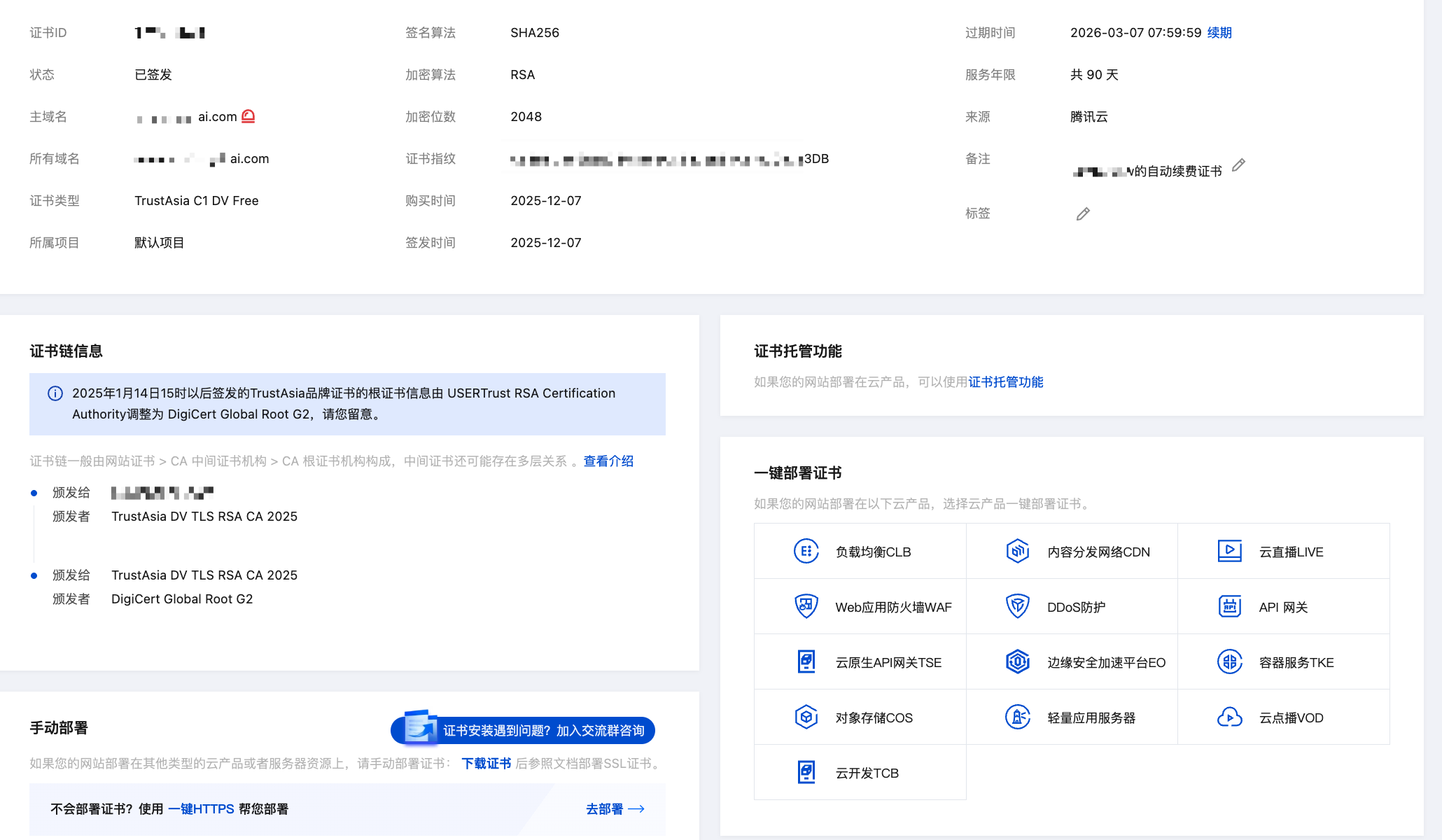Click the 负载均衡CLB deployment icon
Viewport: 1442px width, 840px height.
[806, 552]
